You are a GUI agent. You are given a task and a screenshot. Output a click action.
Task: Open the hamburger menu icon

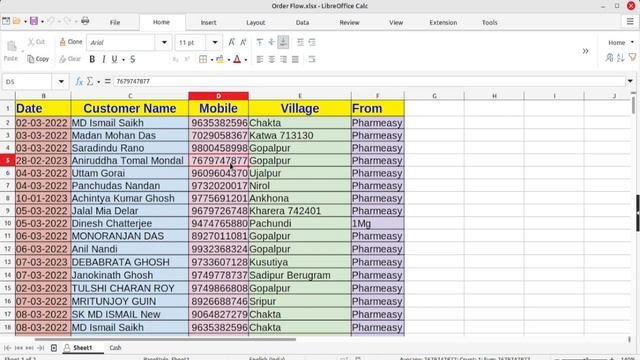[x=630, y=22]
